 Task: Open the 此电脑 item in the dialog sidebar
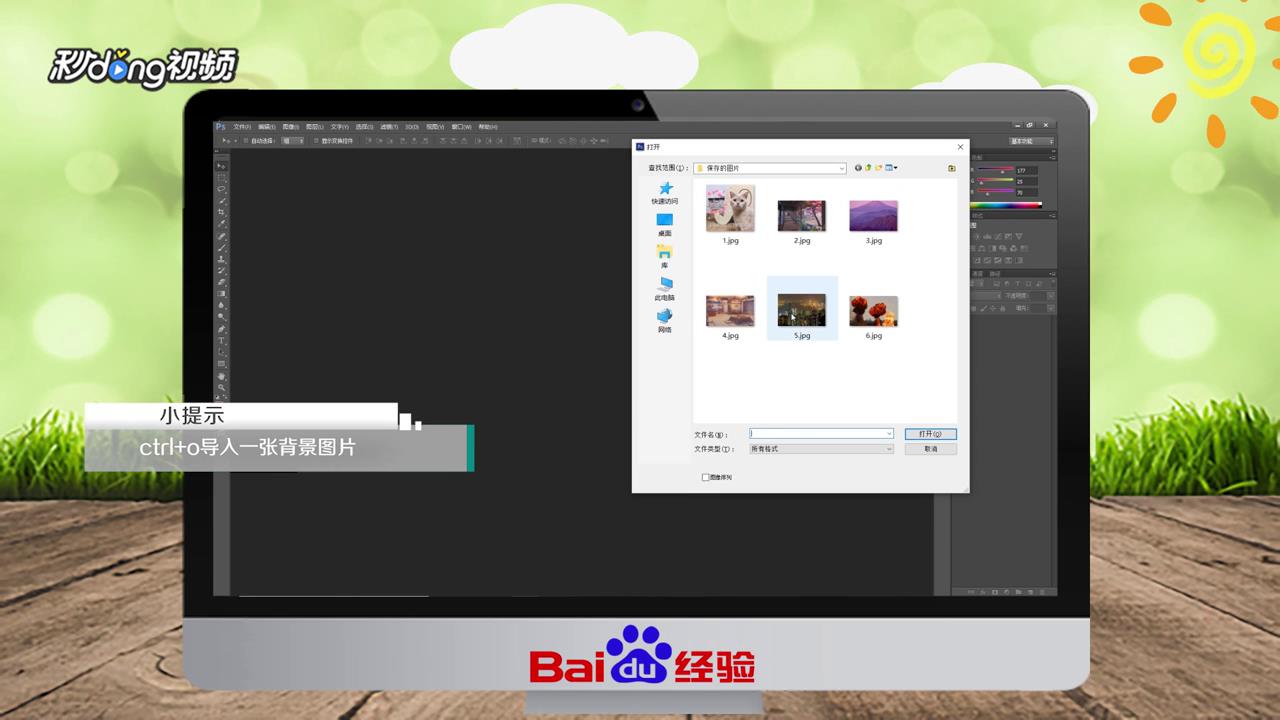tap(664, 290)
